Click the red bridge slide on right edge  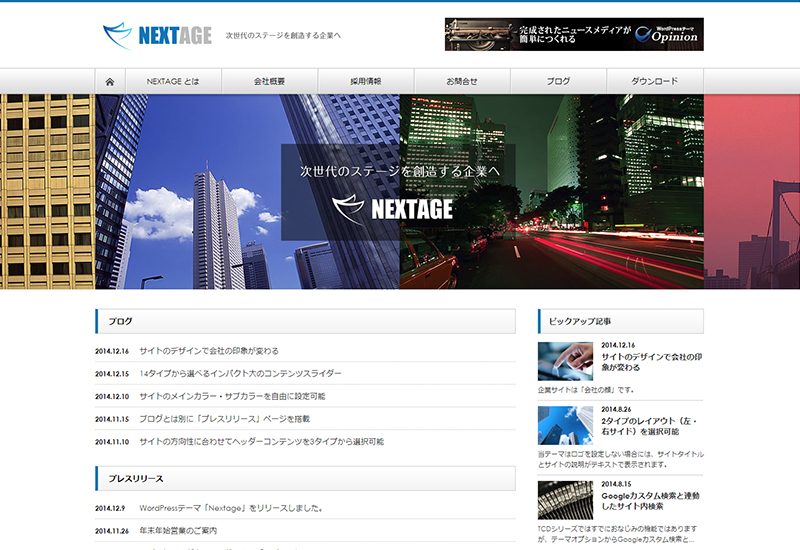pos(752,192)
